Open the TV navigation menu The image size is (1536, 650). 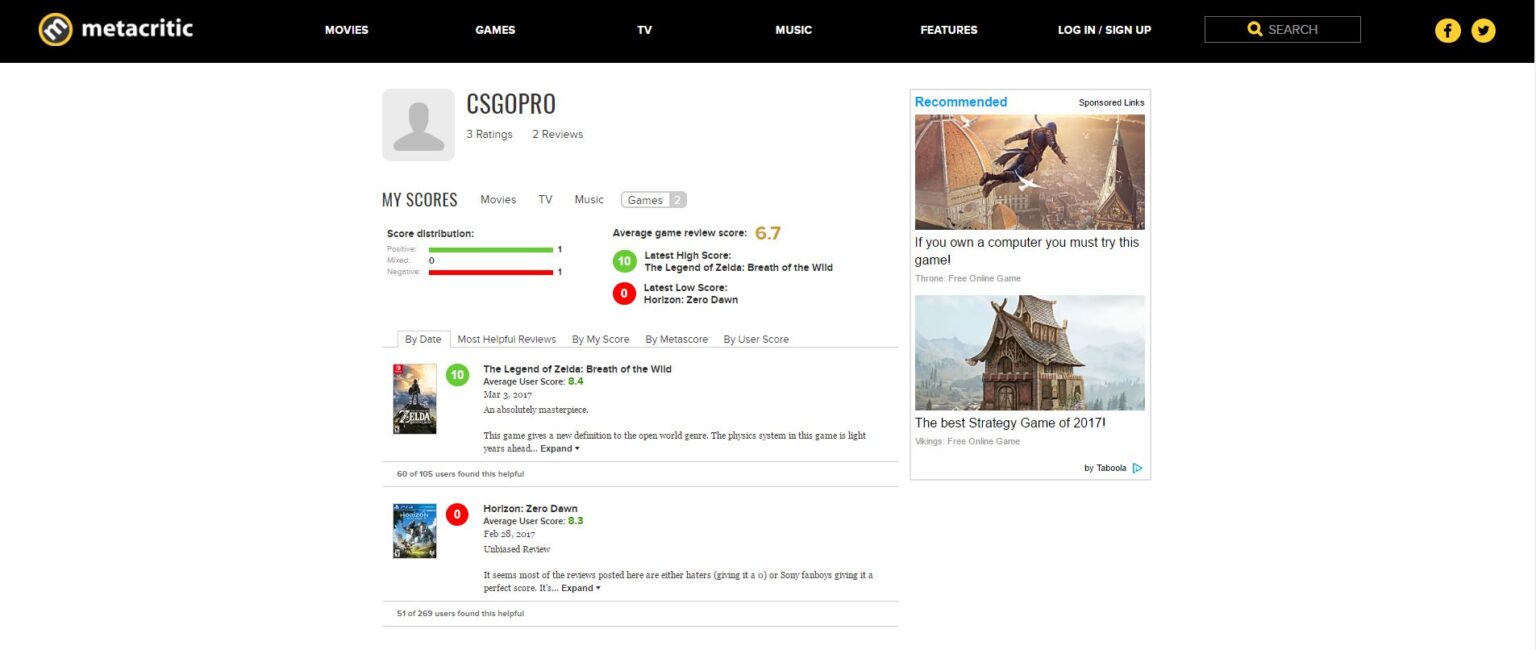click(x=644, y=30)
